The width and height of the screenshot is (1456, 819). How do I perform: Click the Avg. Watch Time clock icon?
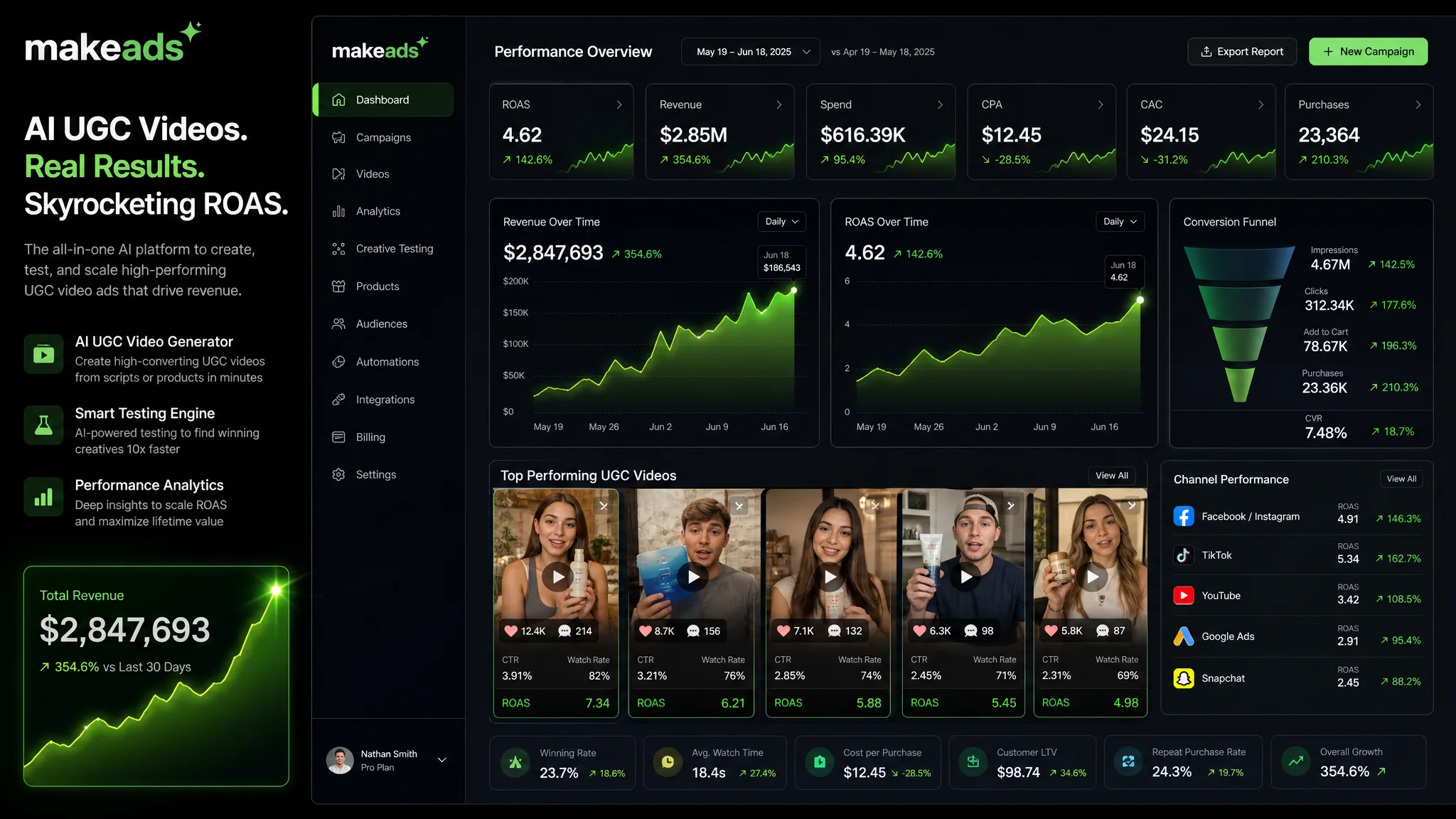[x=668, y=762]
